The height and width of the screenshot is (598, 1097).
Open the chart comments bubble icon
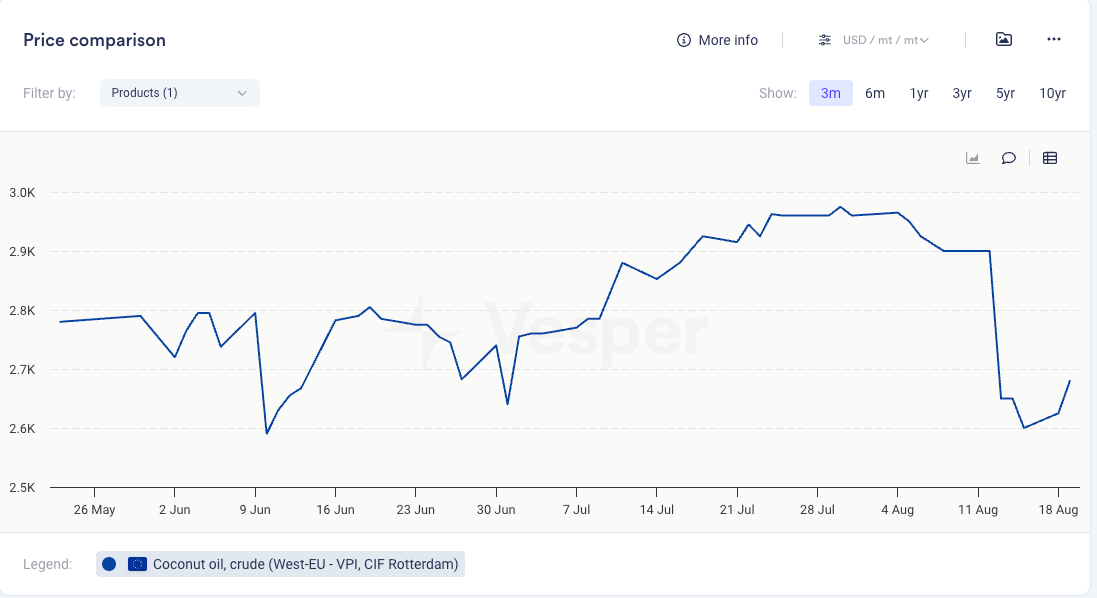tap(1009, 158)
